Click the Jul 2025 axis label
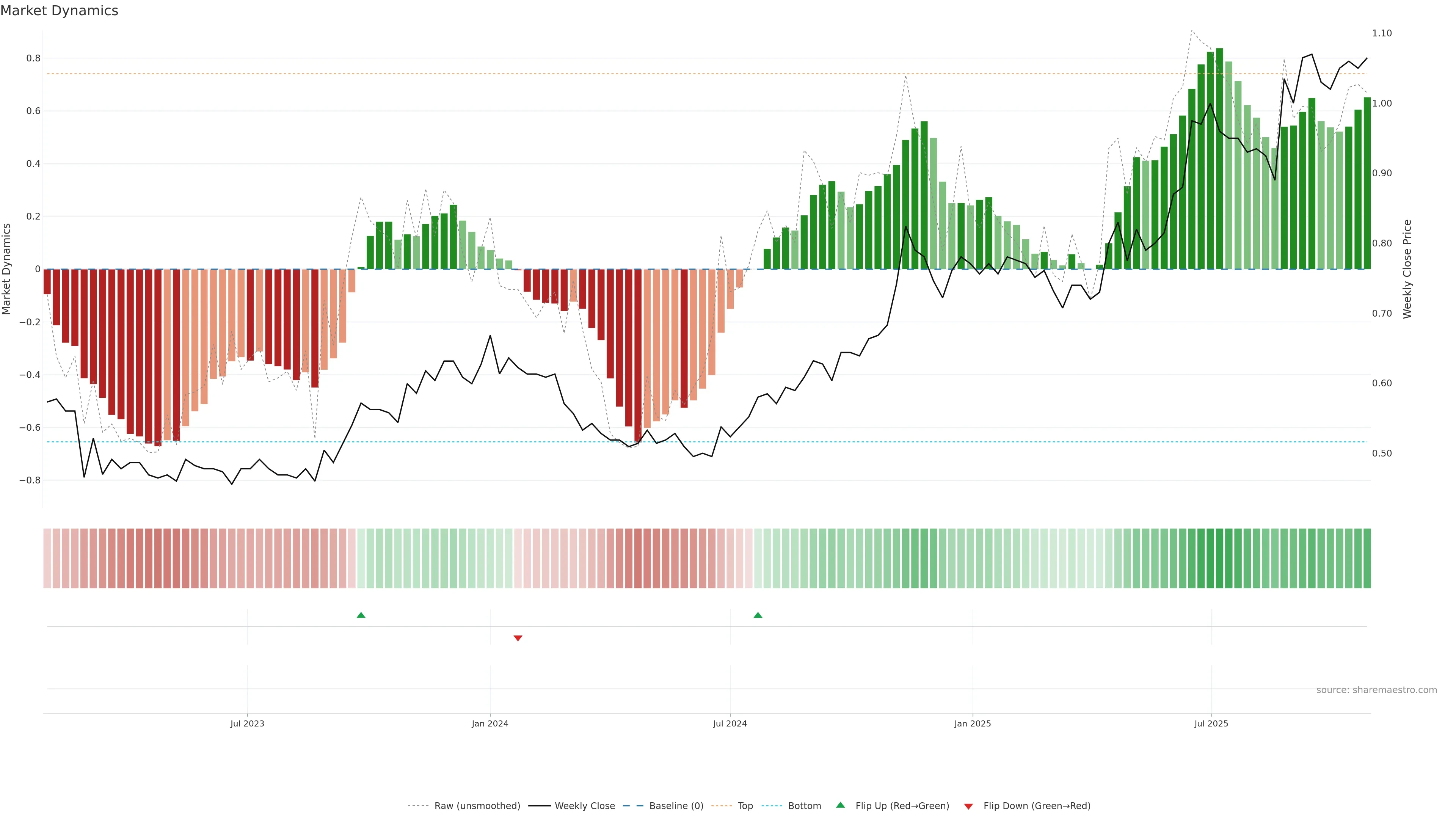Image resolution: width=1456 pixels, height=819 pixels. 1211,723
